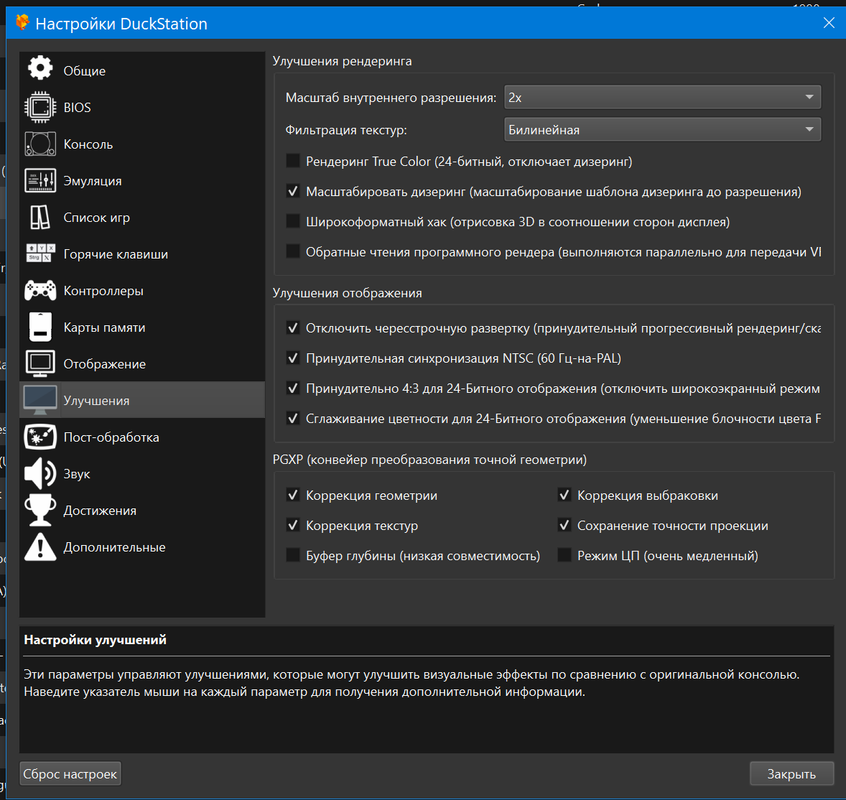Toggle Масштабировать дизеринг checkbox

pos(293,191)
